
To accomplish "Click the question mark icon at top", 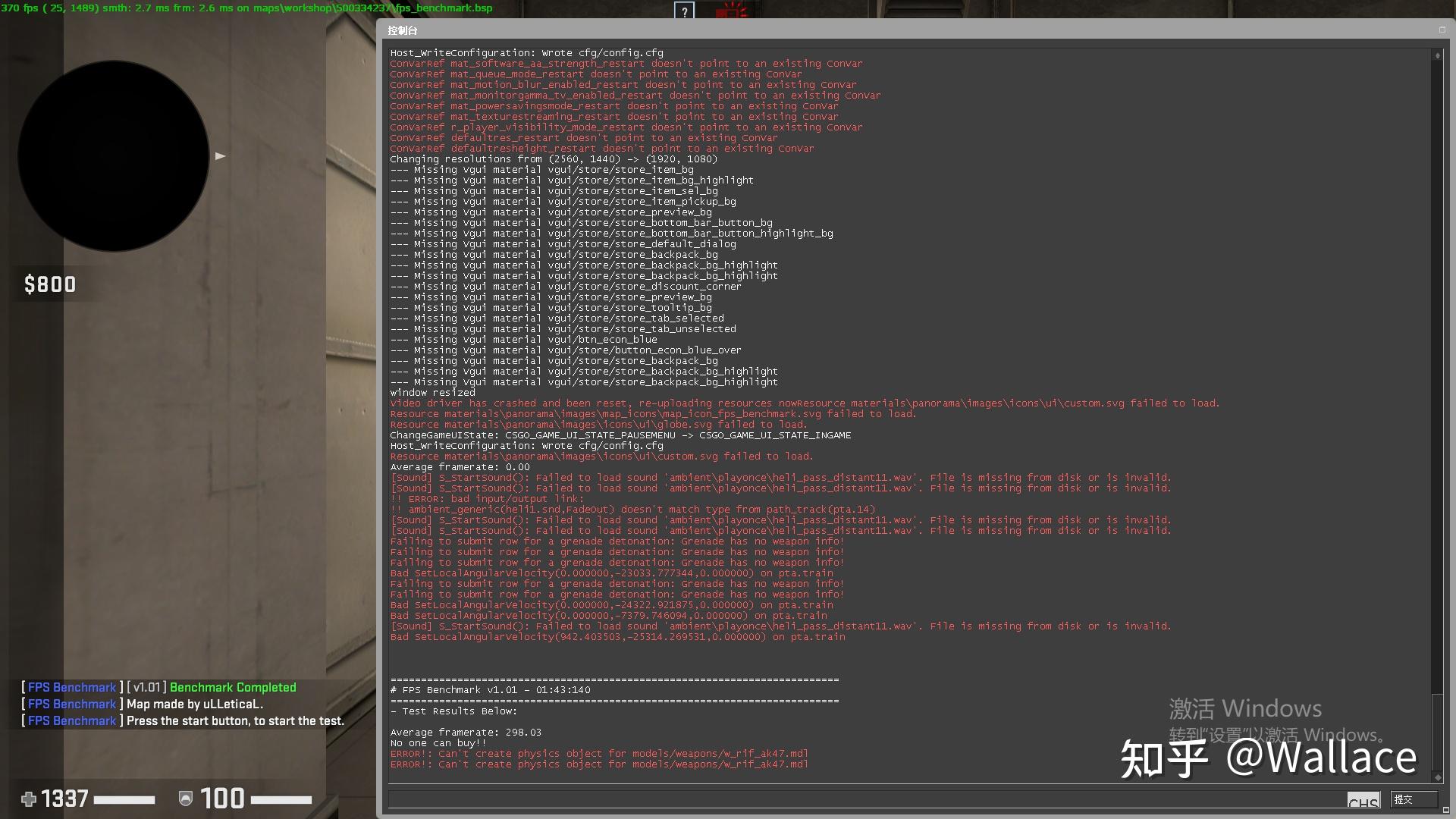I will click(684, 11).
